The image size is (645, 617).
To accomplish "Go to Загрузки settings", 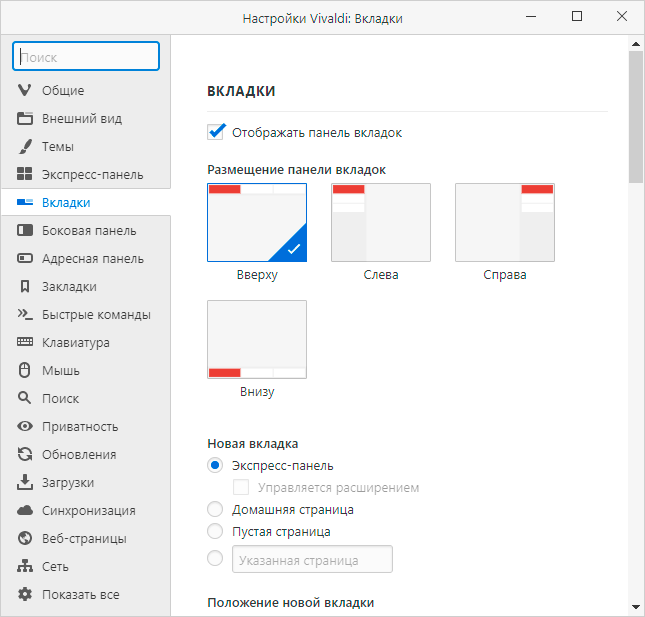I will [x=86, y=482].
